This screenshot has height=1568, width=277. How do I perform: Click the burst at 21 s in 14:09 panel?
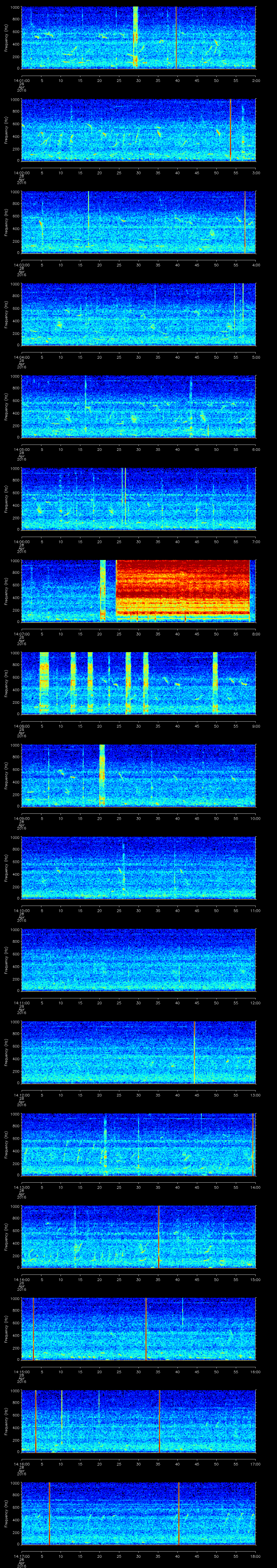click(102, 775)
